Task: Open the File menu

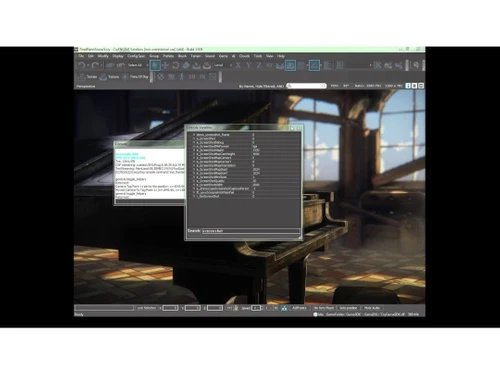Action: tap(81, 56)
